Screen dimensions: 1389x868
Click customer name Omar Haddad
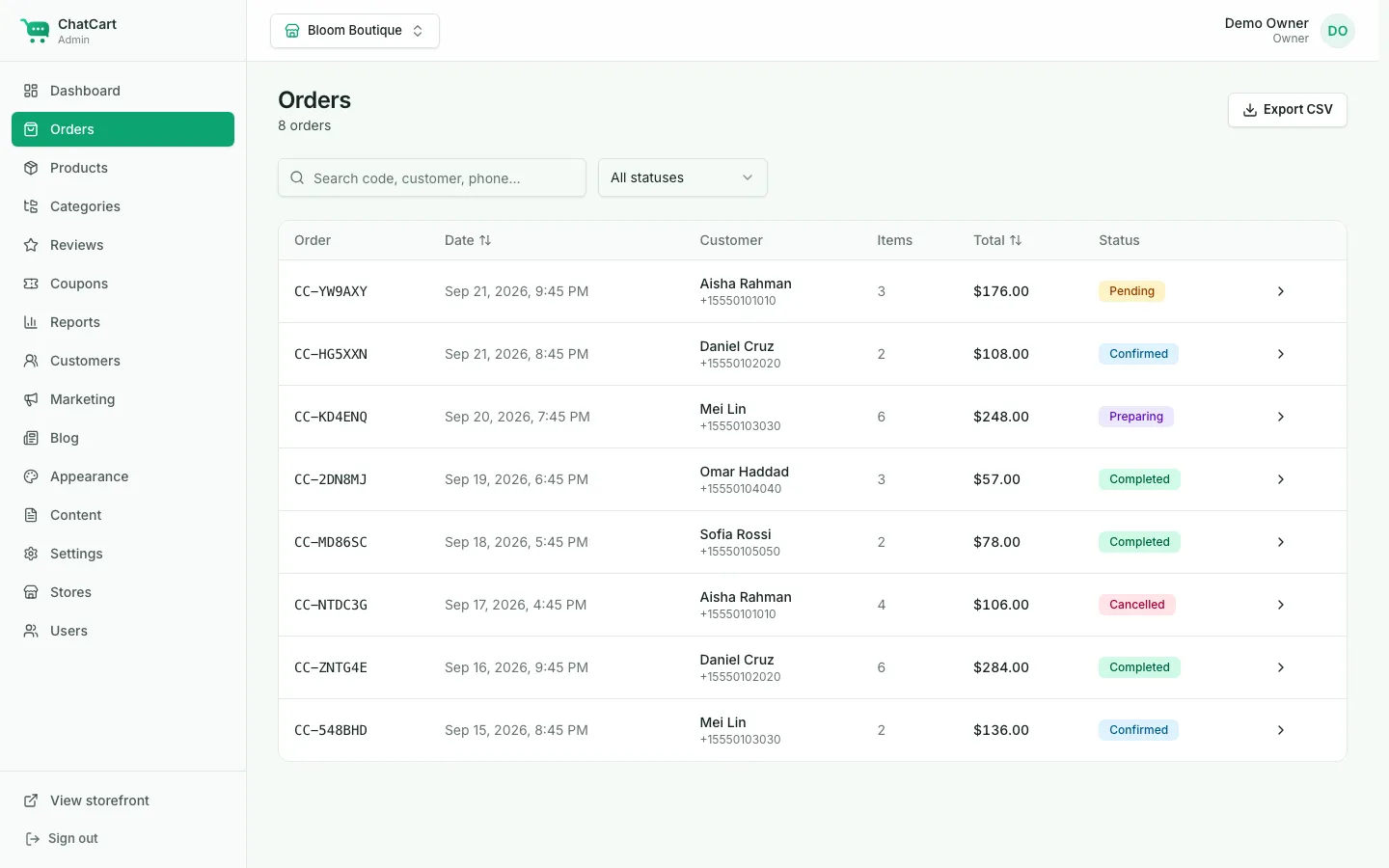(745, 472)
